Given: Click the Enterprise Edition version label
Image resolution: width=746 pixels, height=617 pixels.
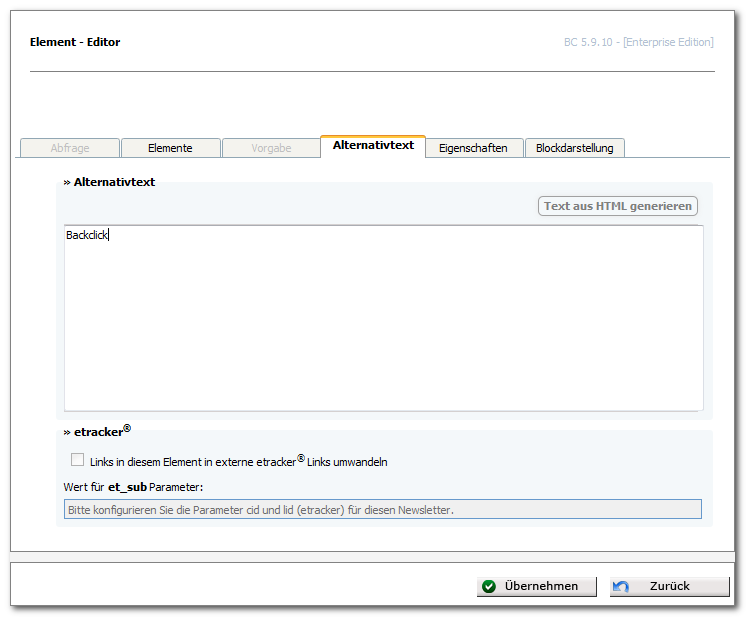Looking at the screenshot, I should 638,42.
